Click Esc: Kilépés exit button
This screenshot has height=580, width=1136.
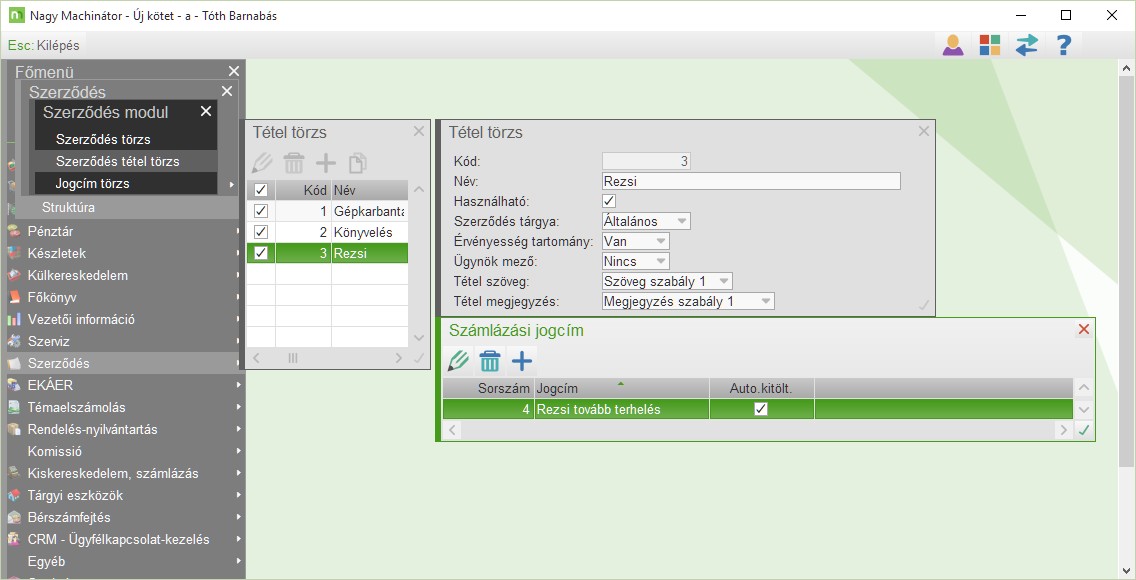[43, 45]
